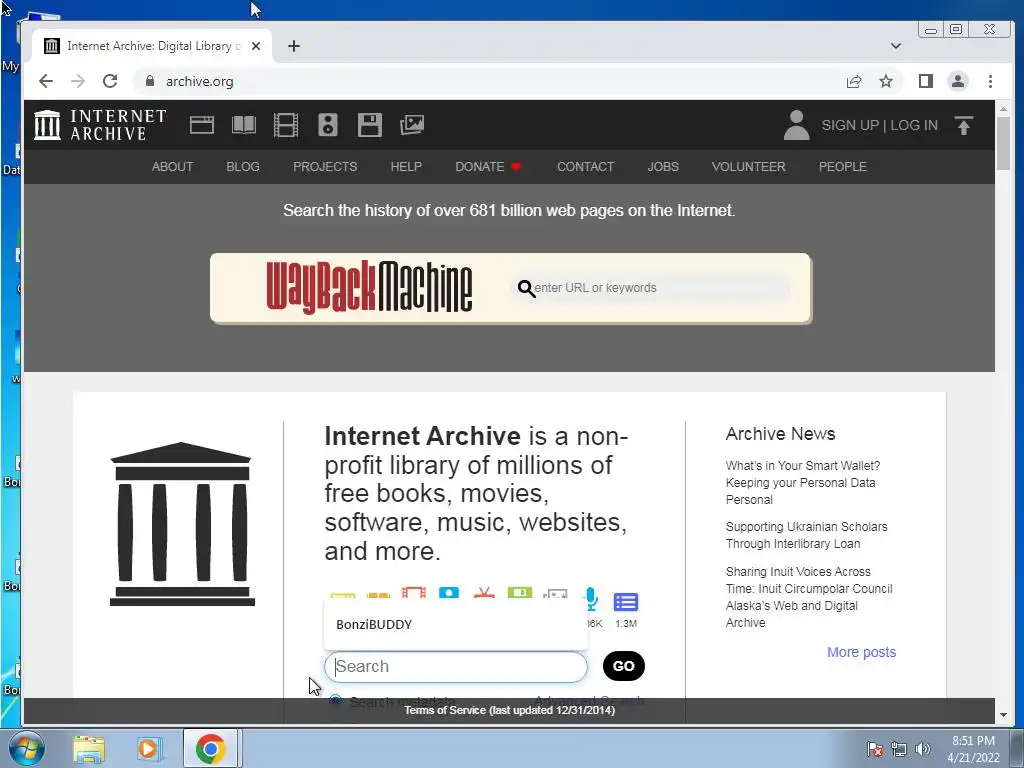This screenshot has width=1024, height=768.
Task: Open the Audio speaker icon
Action: (328, 125)
